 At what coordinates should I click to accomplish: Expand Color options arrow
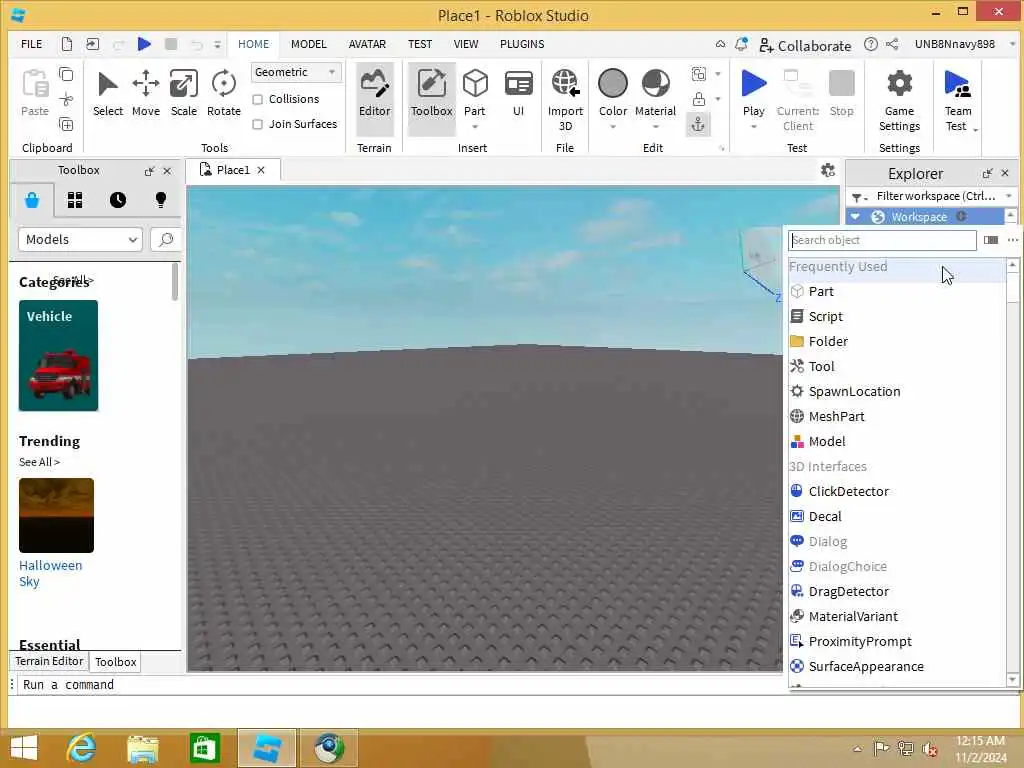613,127
